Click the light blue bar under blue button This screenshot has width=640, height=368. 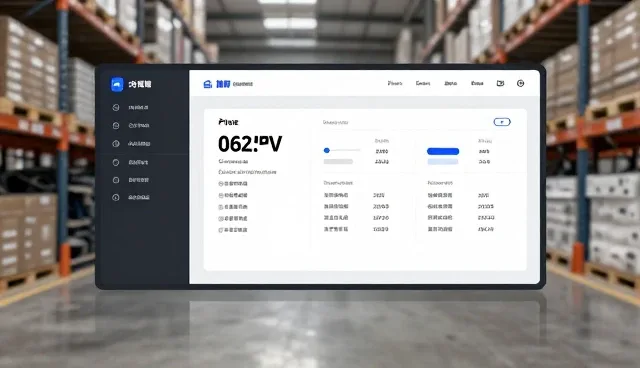click(x=443, y=162)
